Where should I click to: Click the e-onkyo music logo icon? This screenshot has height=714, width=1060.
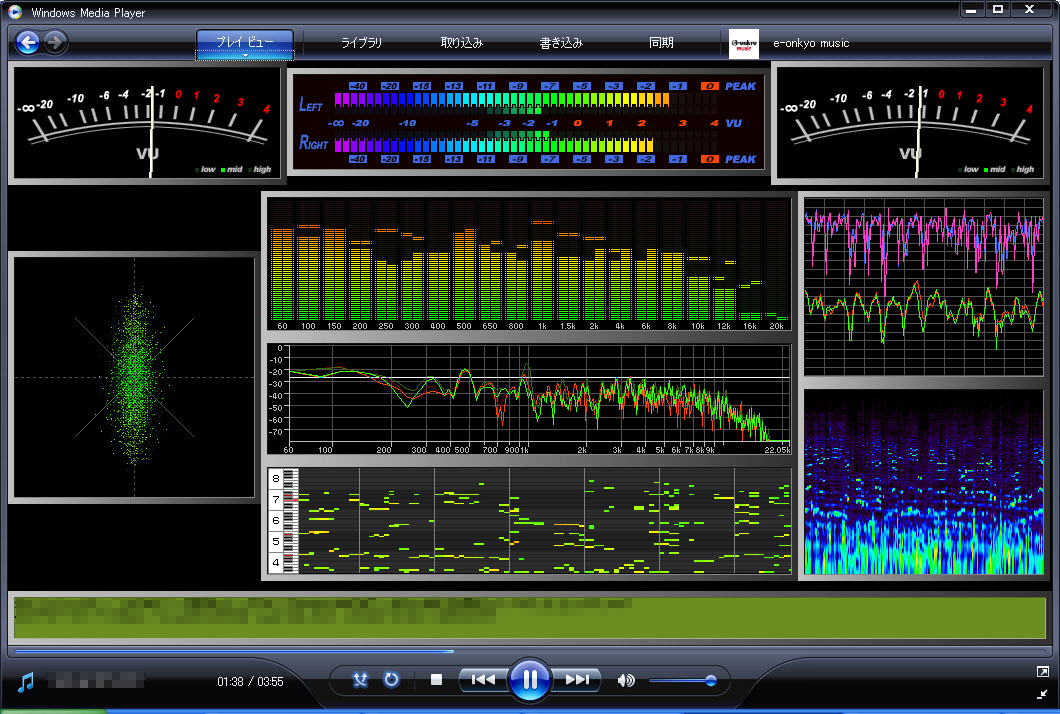(x=744, y=43)
